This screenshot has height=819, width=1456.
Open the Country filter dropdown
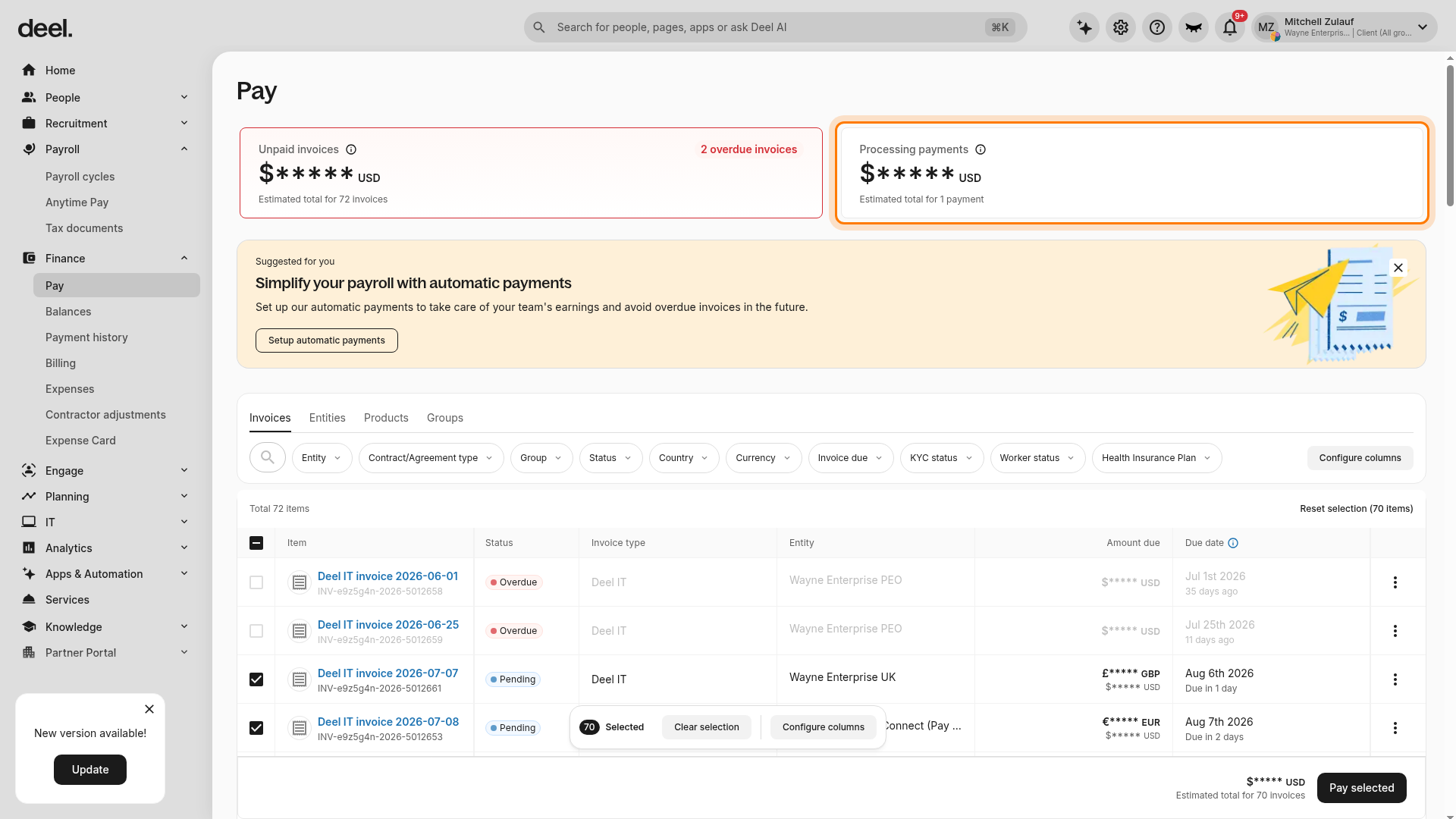coord(684,458)
